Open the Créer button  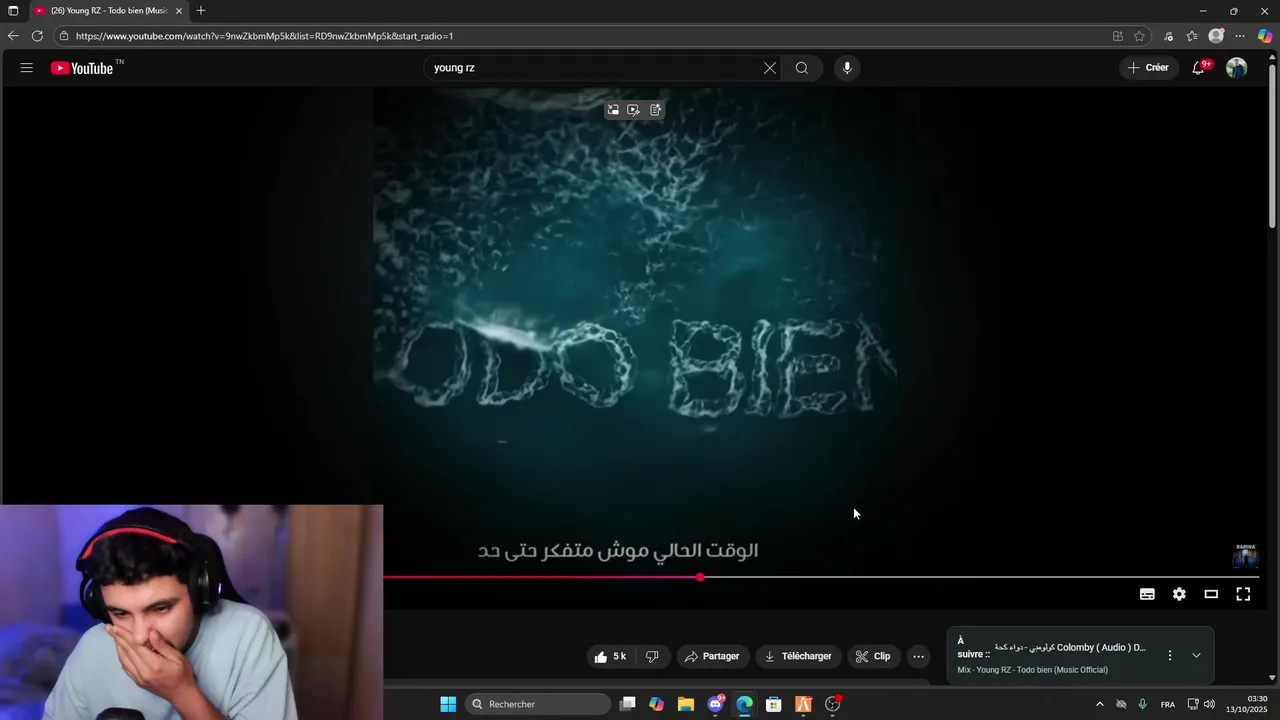[x=1148, y=68]
